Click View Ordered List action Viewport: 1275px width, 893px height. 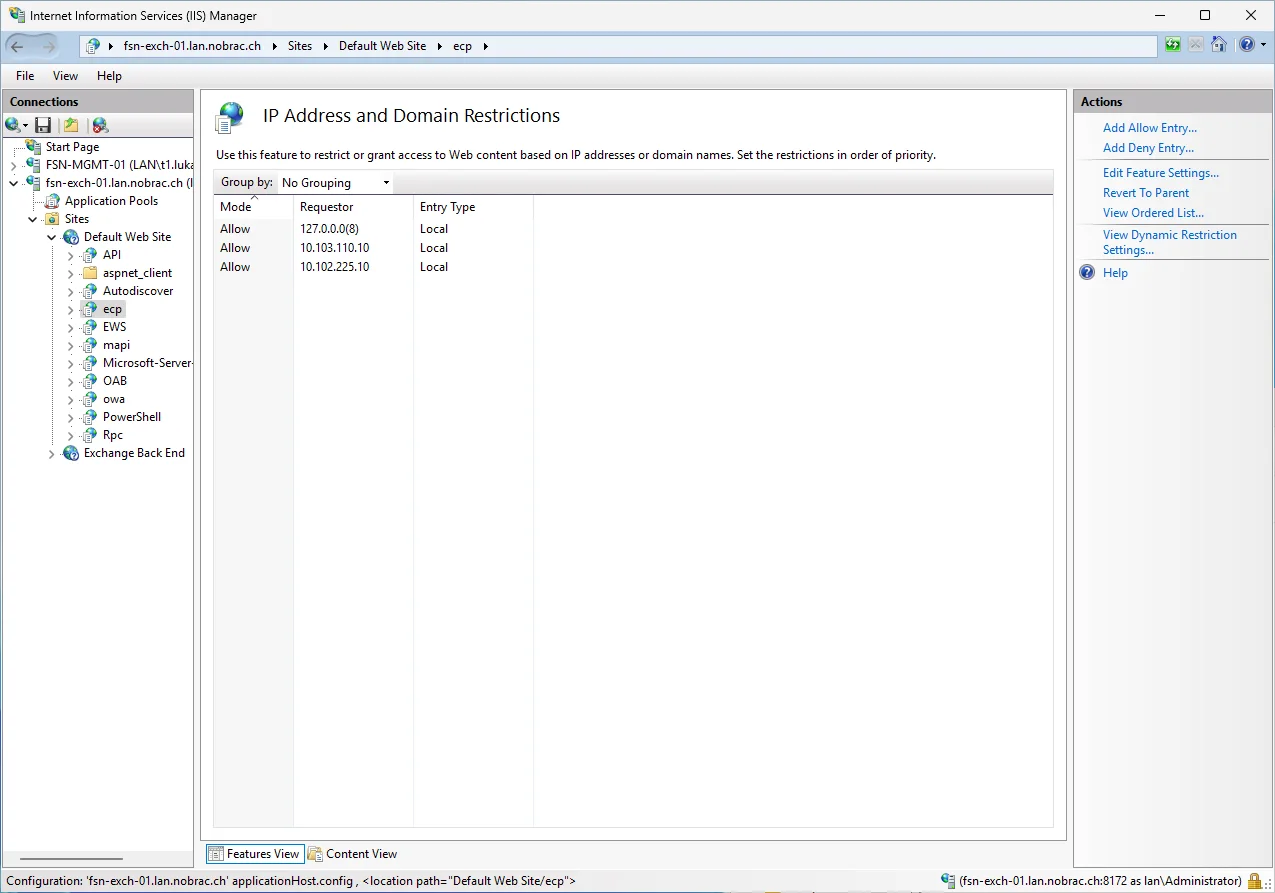click(x=1153, y=213)
